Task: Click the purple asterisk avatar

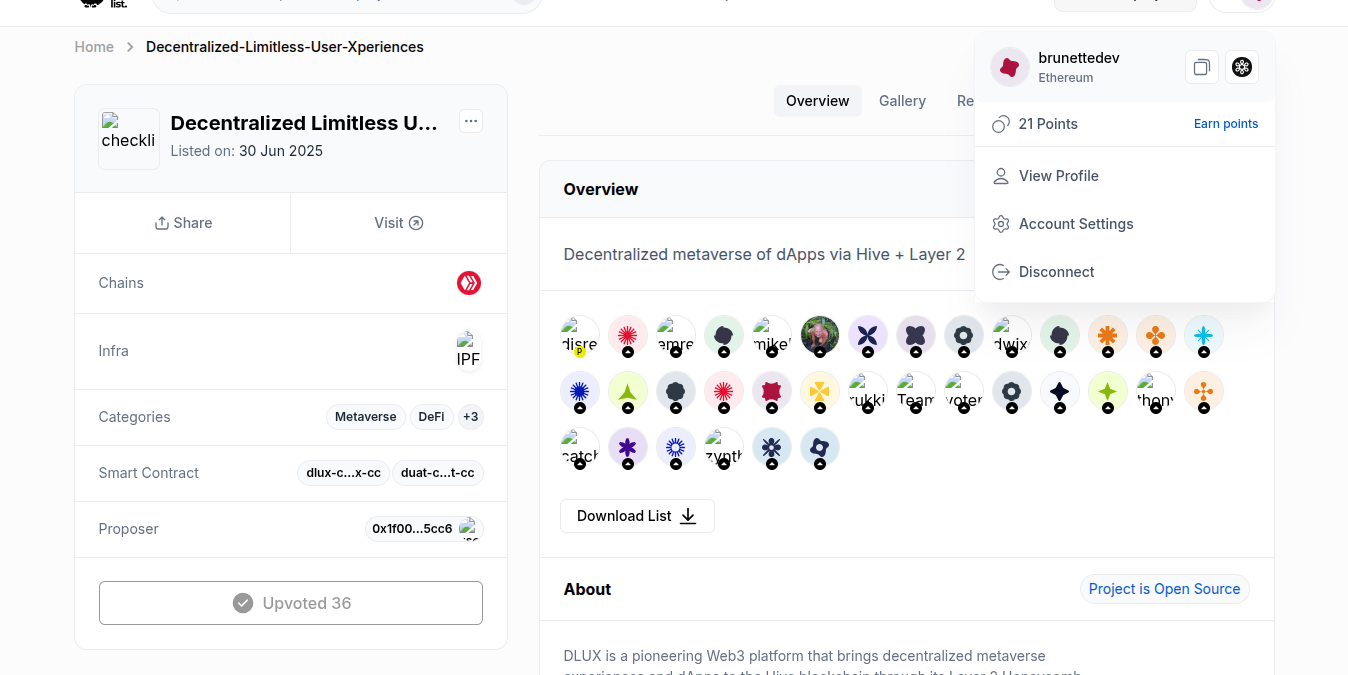Action: click(628, 447)
